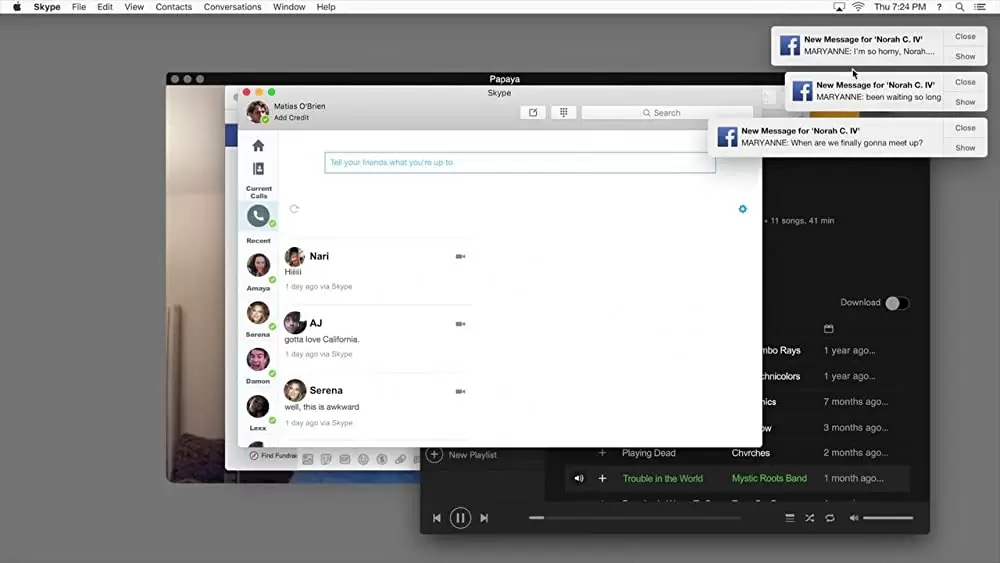Pause the currently playing Spotify track
The height and width of the screenshot is (563, 1000).
(x=460, y=518)
